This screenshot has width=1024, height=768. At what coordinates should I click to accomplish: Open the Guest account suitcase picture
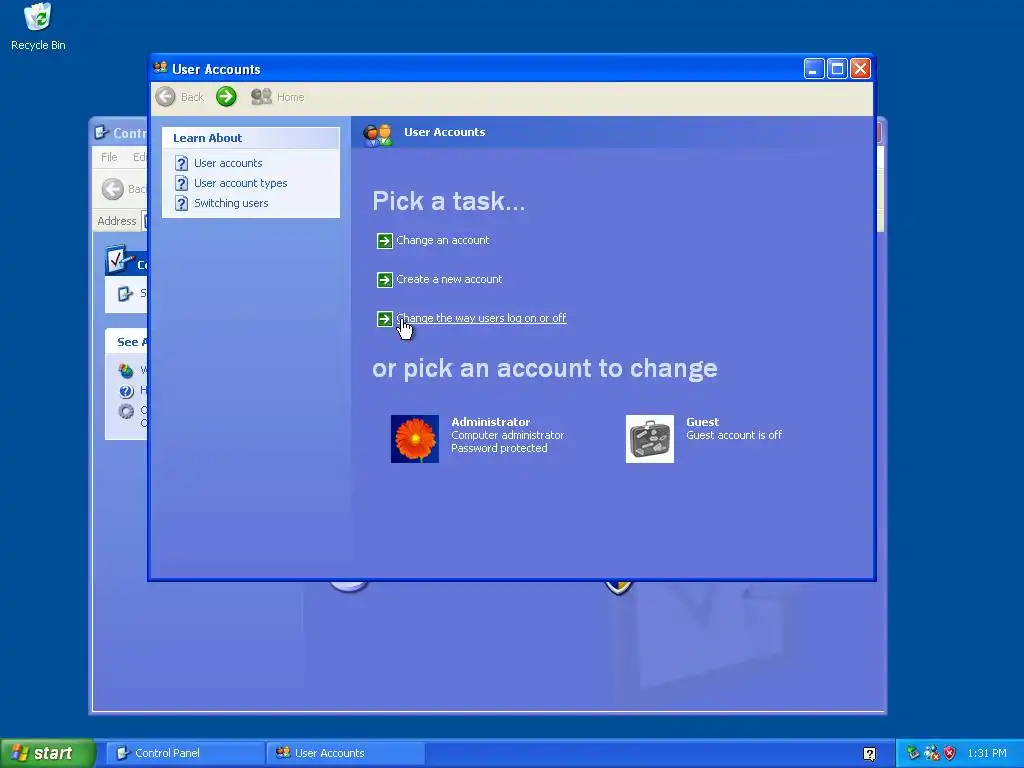[650, 439]
